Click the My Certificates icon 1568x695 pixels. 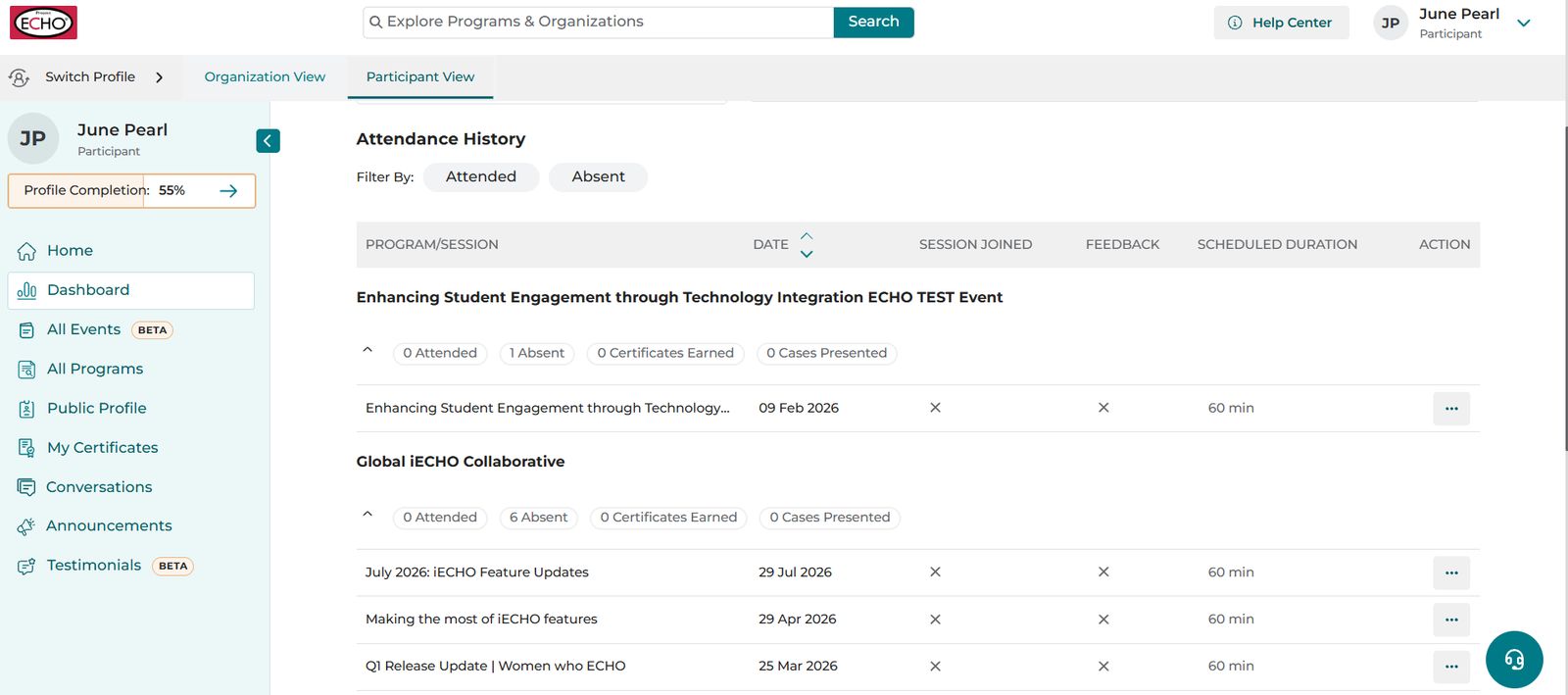click(26, 448)
